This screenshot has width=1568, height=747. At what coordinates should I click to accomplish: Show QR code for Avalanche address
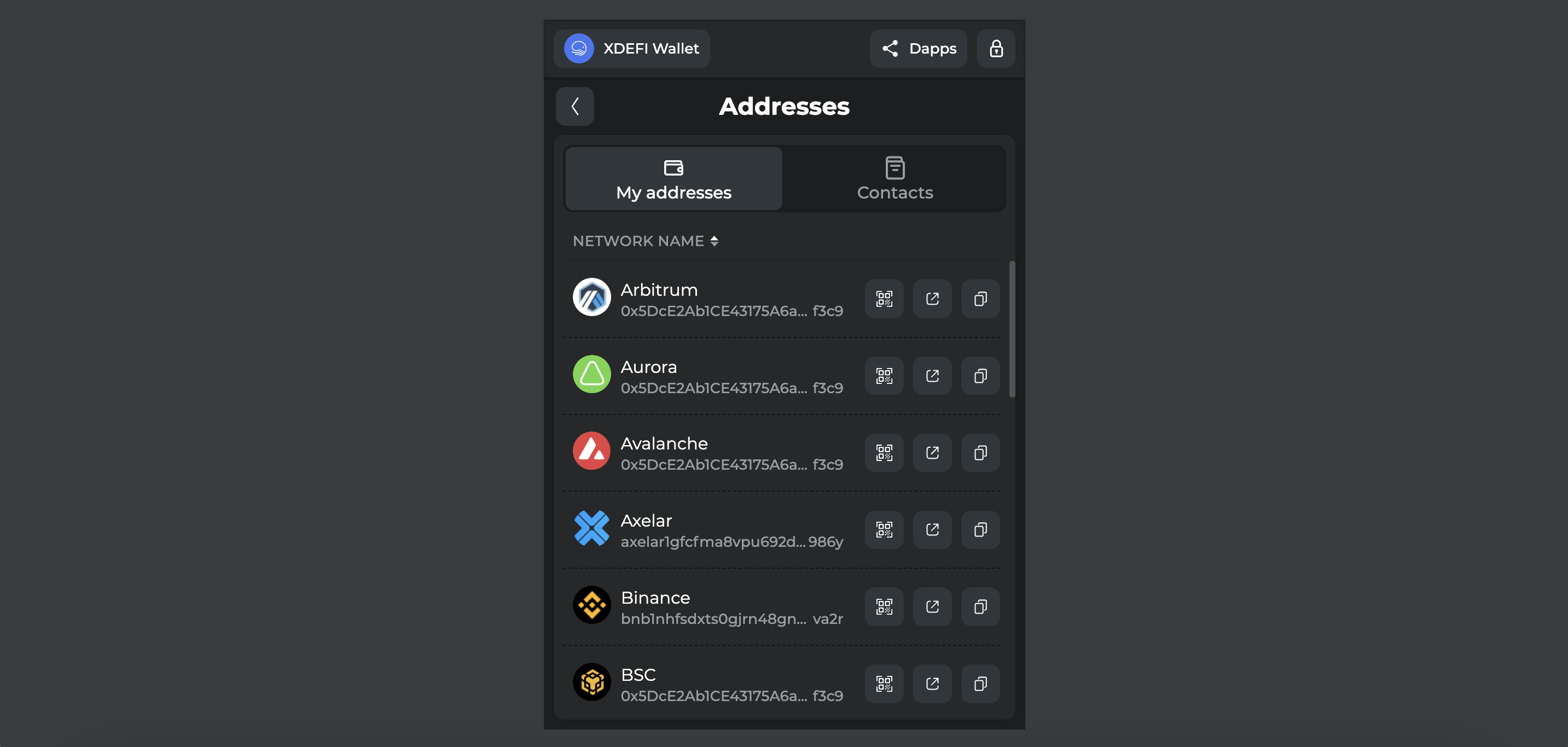[884, 453]
